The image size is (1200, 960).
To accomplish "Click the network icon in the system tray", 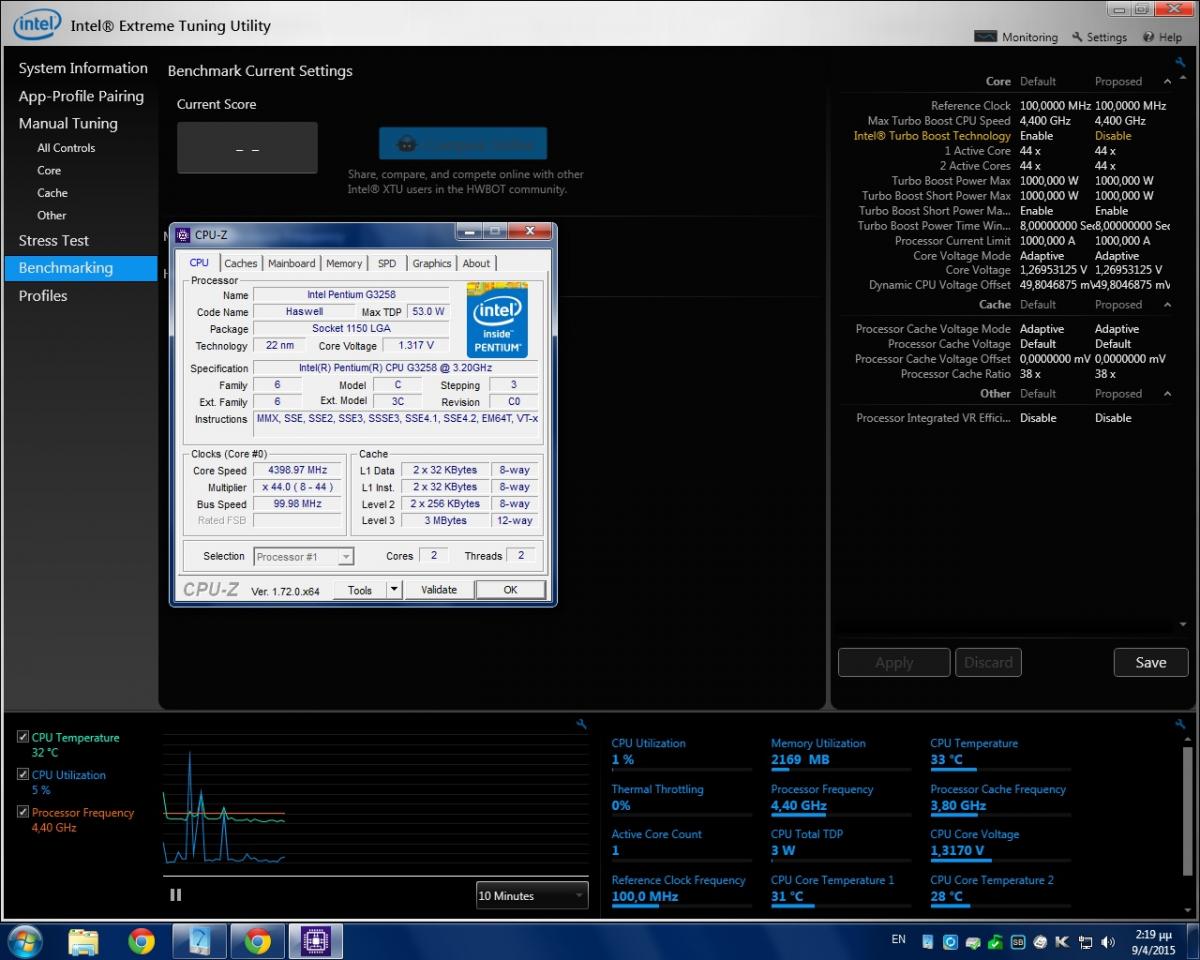I will (x=1085, y=941).
